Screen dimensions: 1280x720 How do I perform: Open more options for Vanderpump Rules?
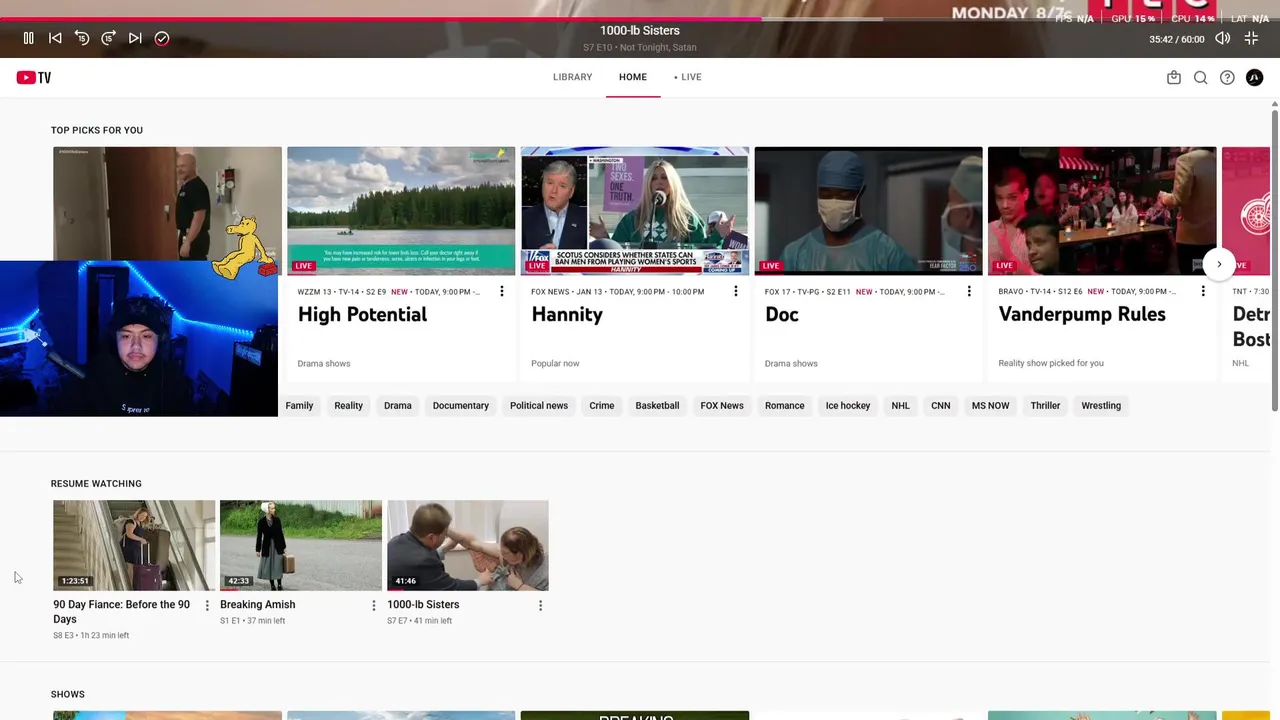pos(1203,291)
